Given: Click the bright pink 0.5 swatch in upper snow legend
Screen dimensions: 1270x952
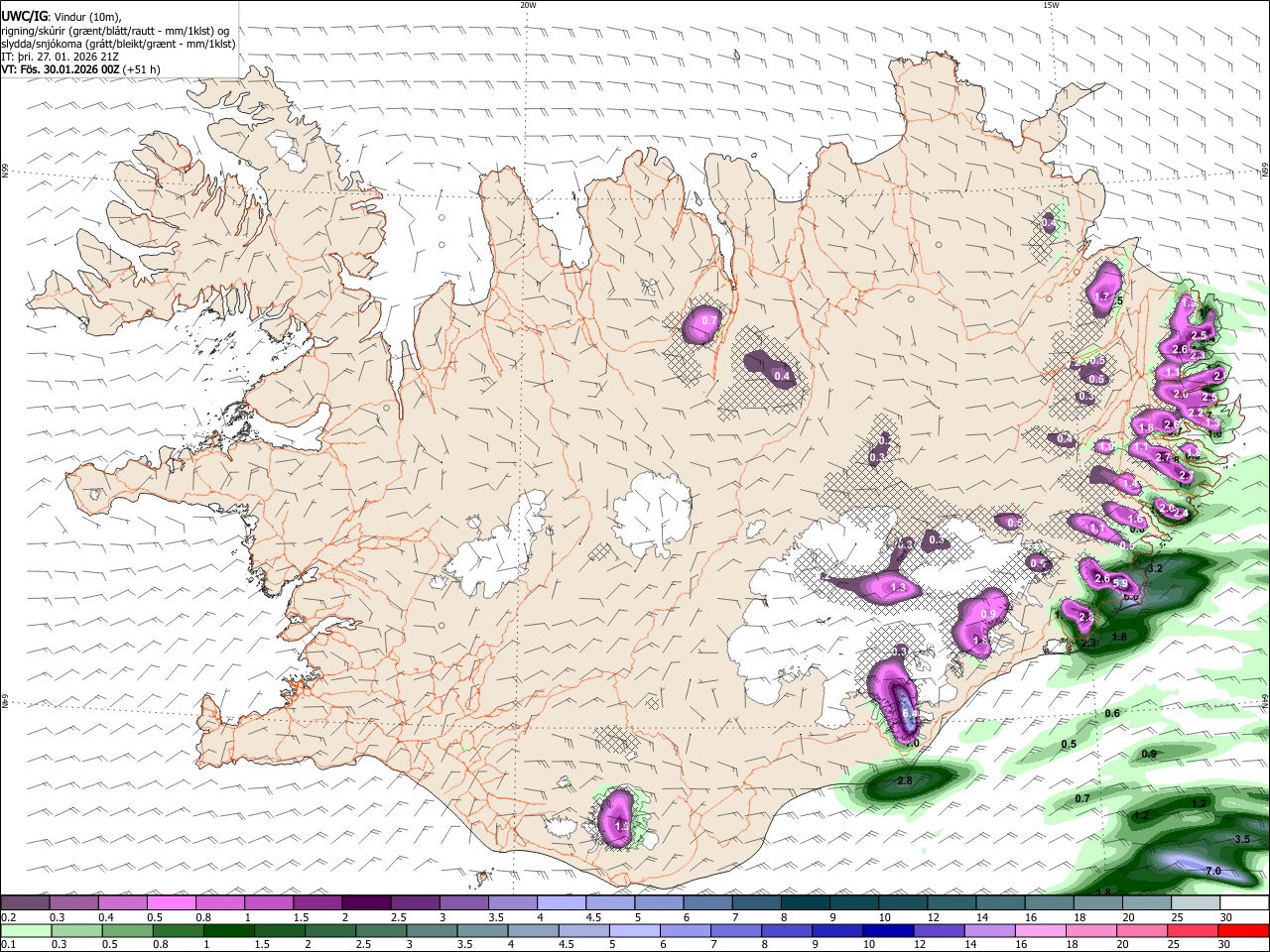Looking at the screenshot, I should [171, 903].
